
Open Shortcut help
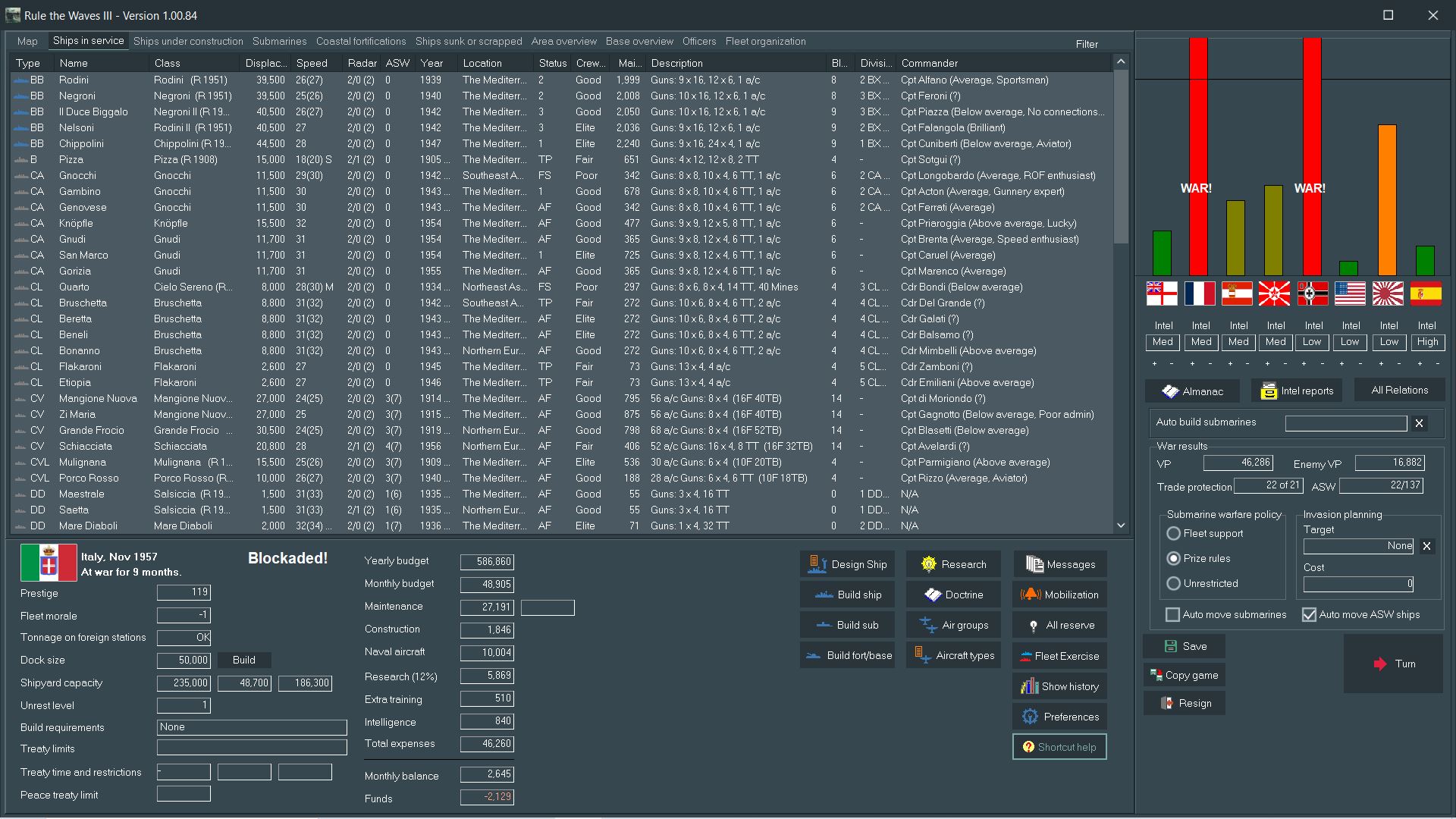pos(1059,747)
